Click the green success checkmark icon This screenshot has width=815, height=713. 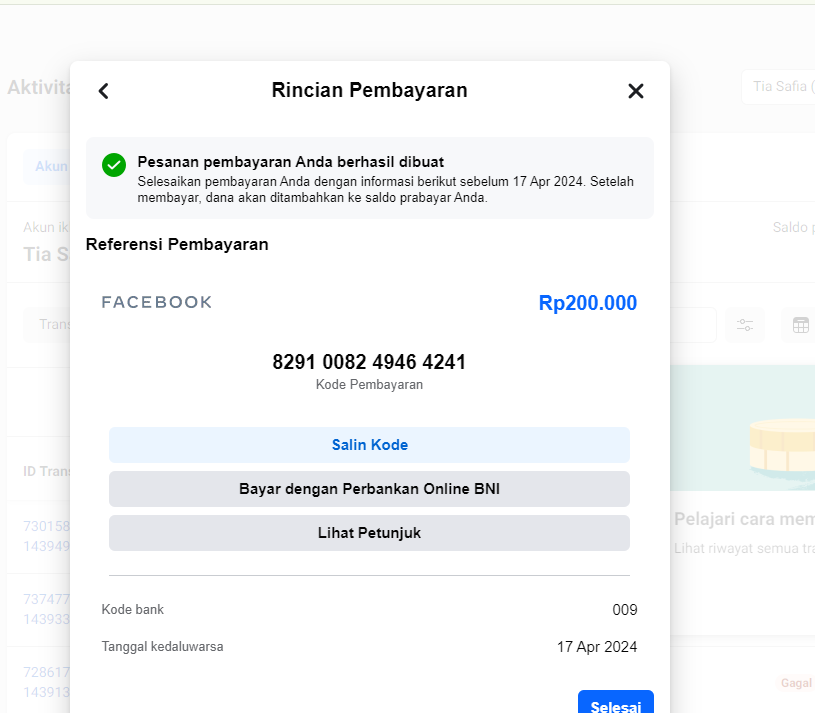tap(114, 165)
